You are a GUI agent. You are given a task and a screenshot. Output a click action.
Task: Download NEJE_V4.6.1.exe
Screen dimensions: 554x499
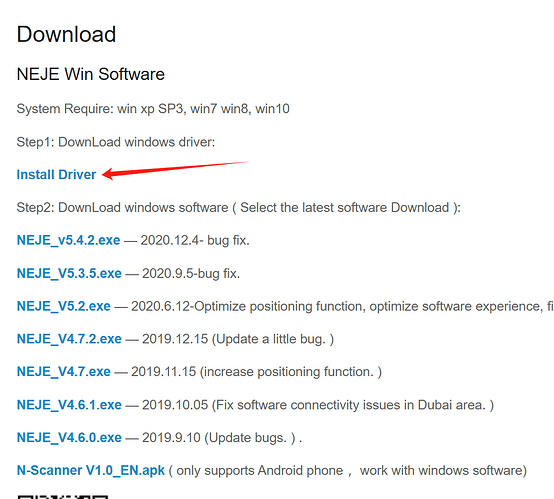(x=69, y=405)
